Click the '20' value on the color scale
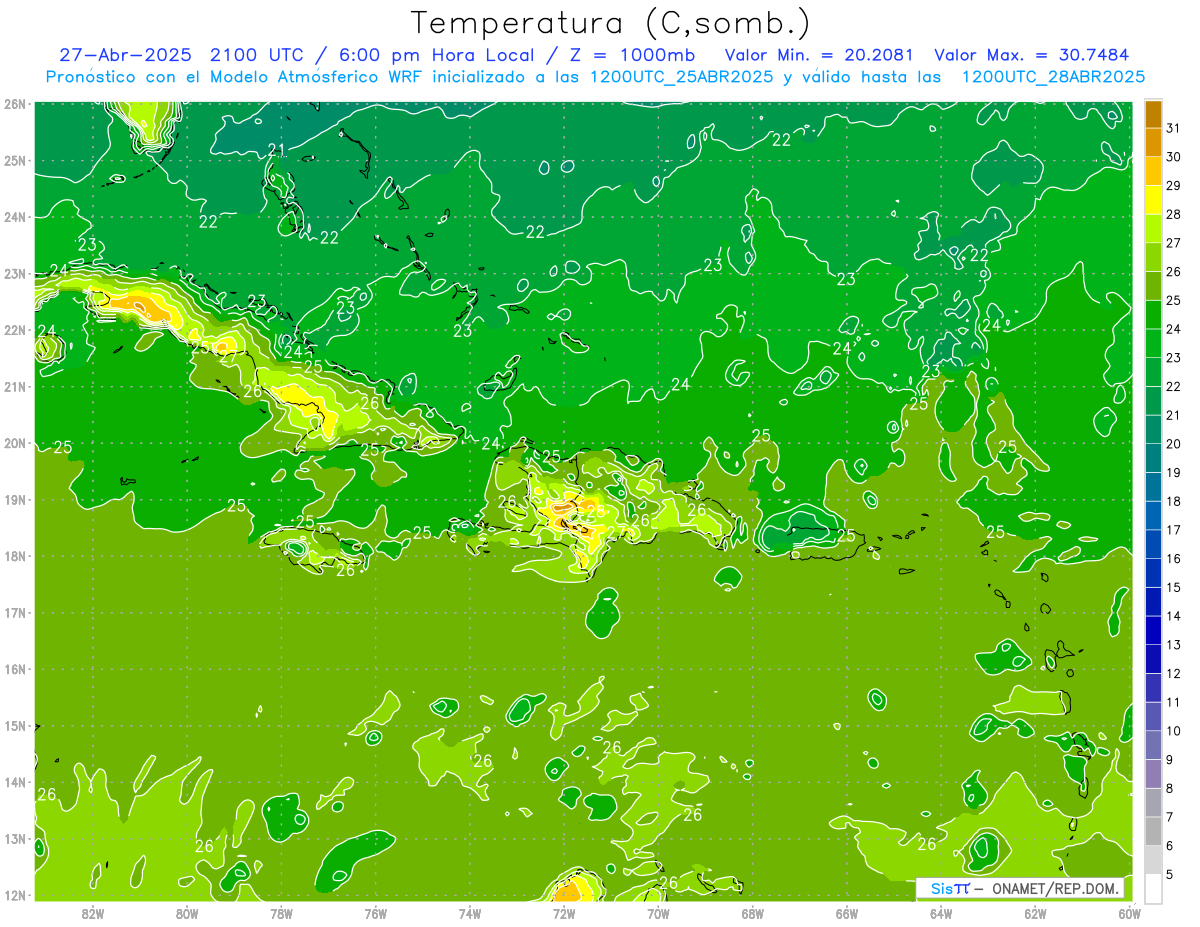1200x927 pixels. pyautogui.click(x=1174, y=444)
